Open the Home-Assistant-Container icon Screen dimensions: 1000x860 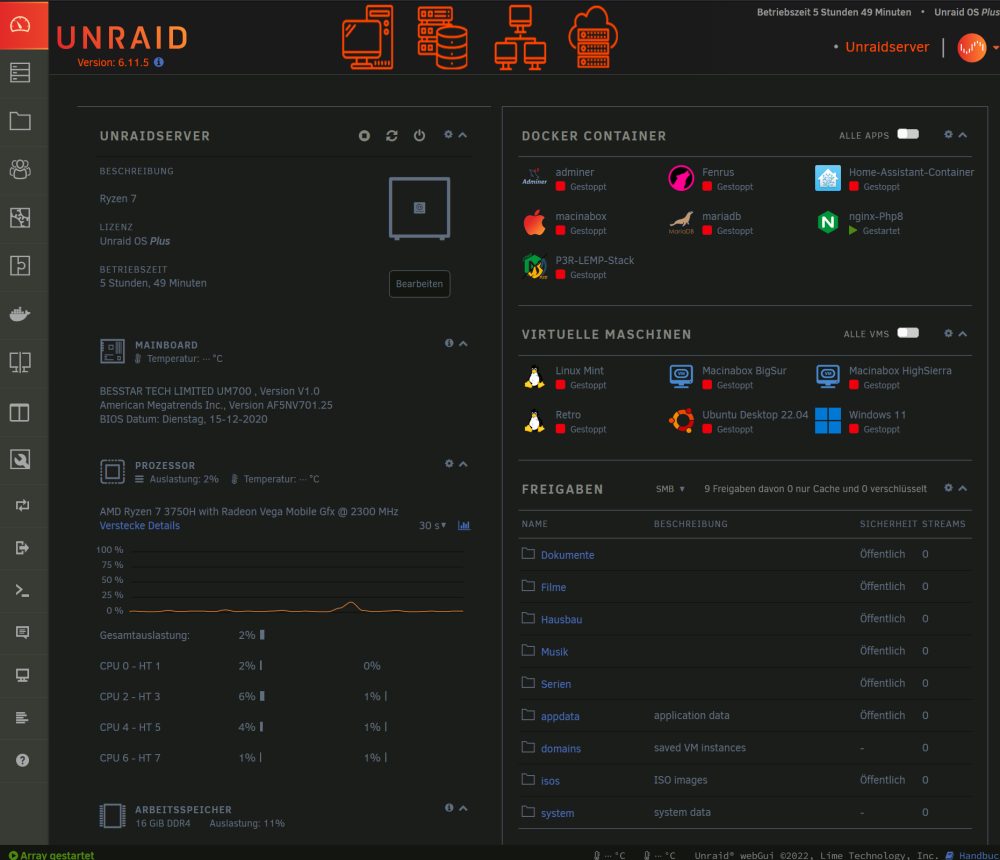pyautogui.click(x=828, y=178)
